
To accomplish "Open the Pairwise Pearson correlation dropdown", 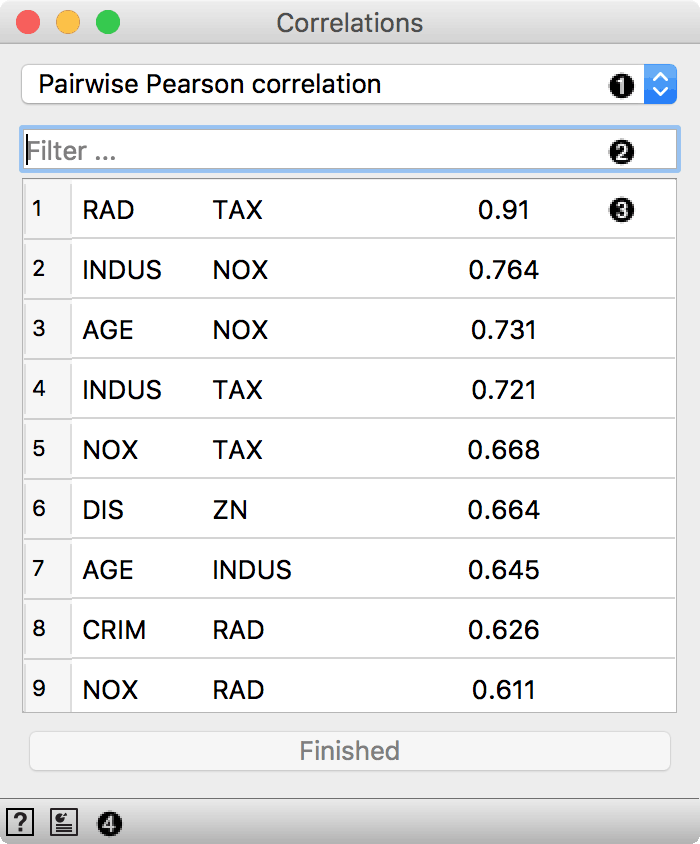I will tap(330, 84).
